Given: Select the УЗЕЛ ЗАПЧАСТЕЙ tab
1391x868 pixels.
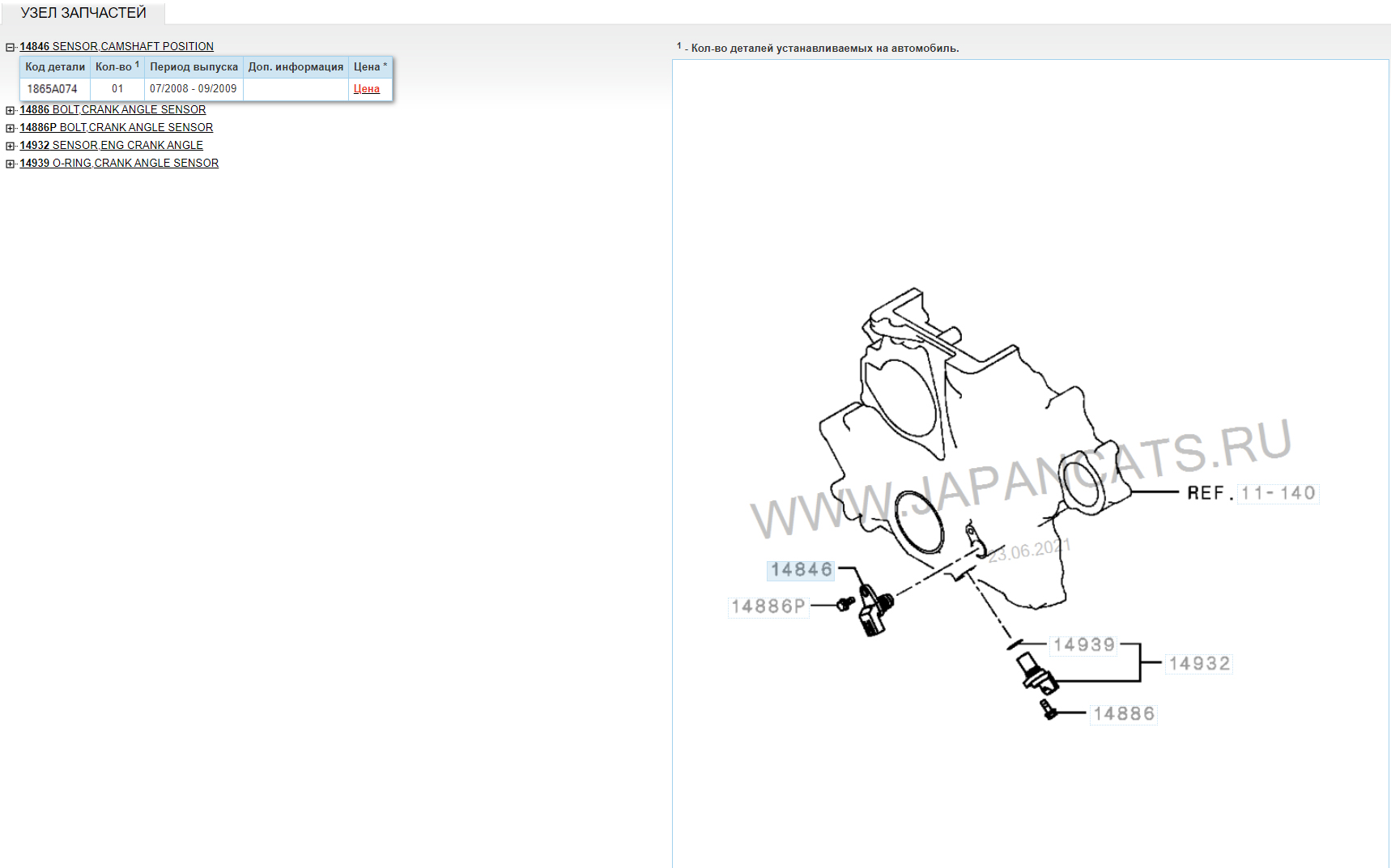Looking at the screenshot, I should (83, 13).
